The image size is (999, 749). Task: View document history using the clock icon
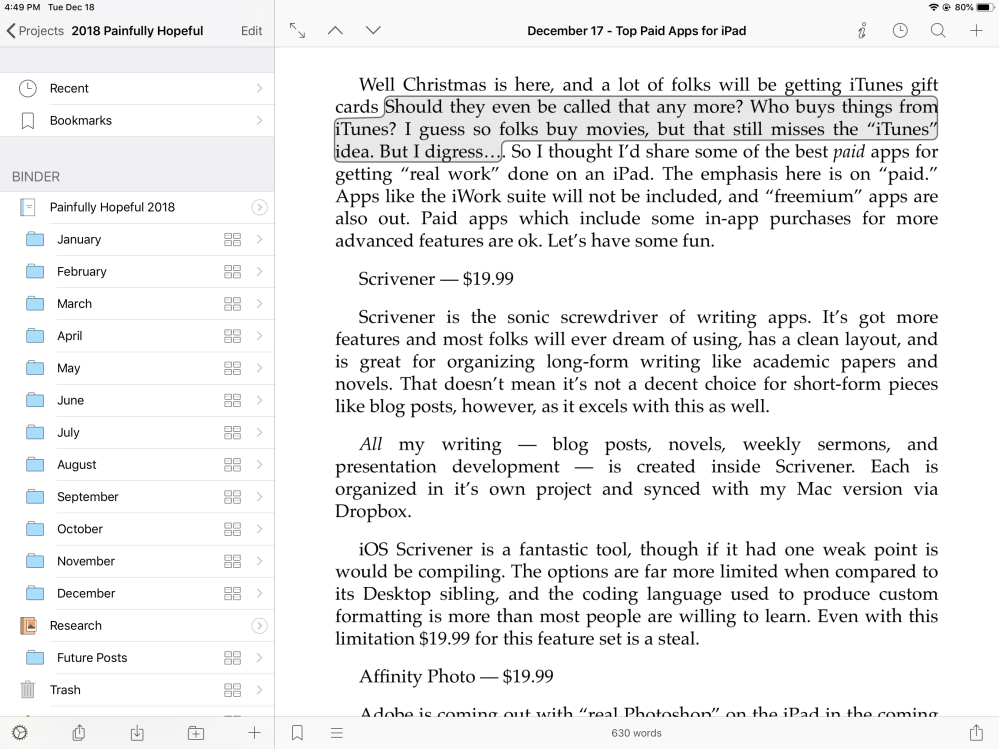(x=899, y=30)
